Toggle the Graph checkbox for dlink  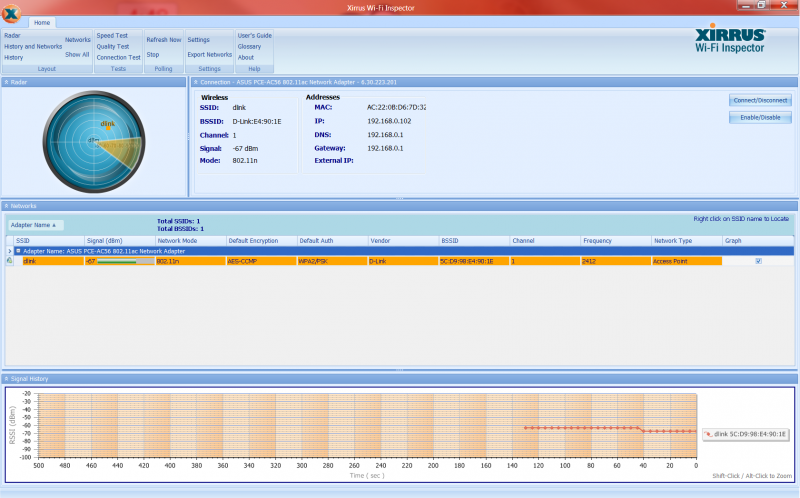[x=759, y=261]
